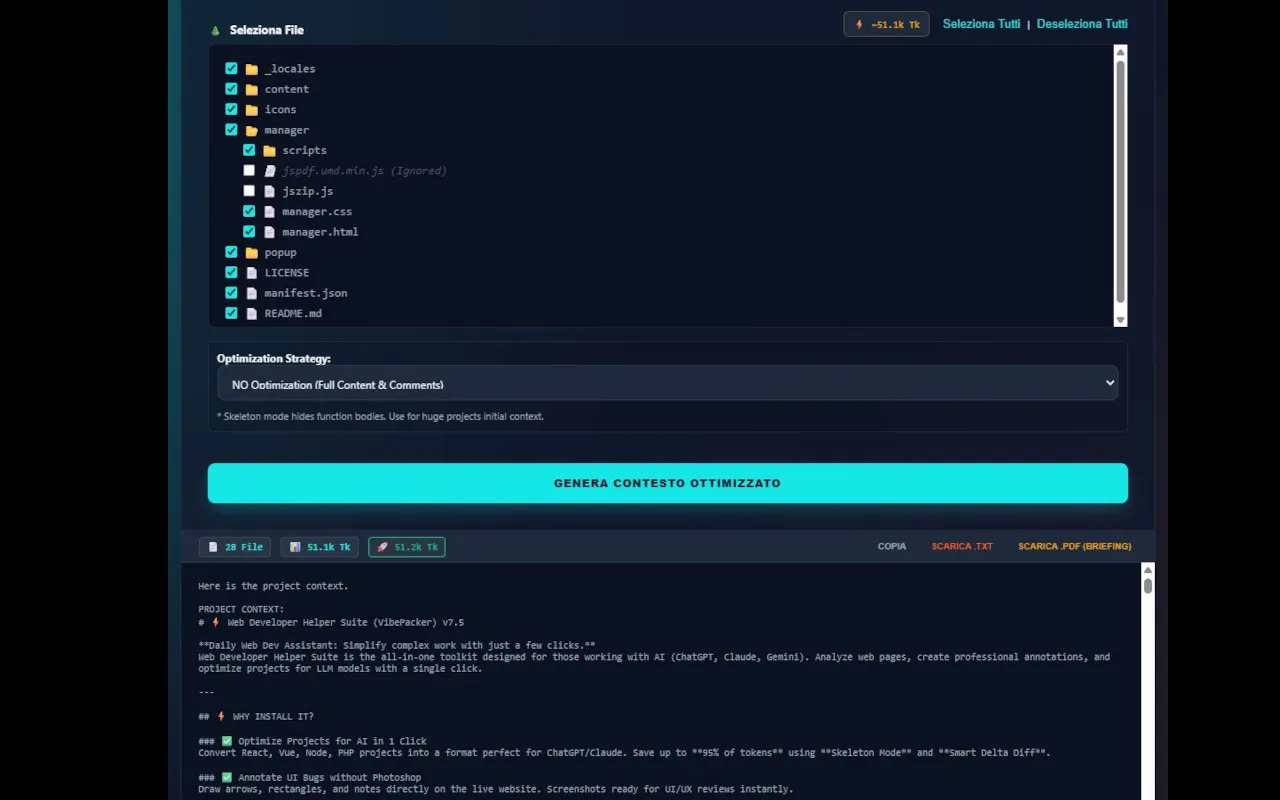Click the Deseleziona Tutti link

click(1082, 24)
